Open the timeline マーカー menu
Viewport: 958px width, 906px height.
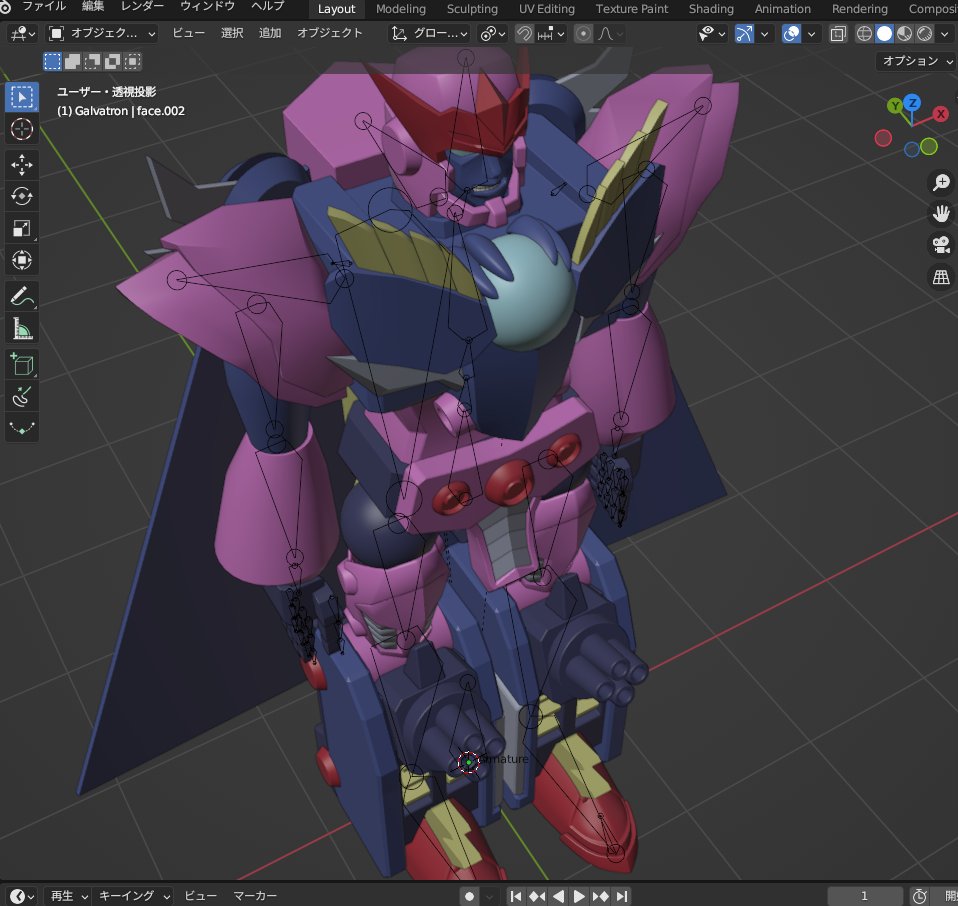pos(255,896)
